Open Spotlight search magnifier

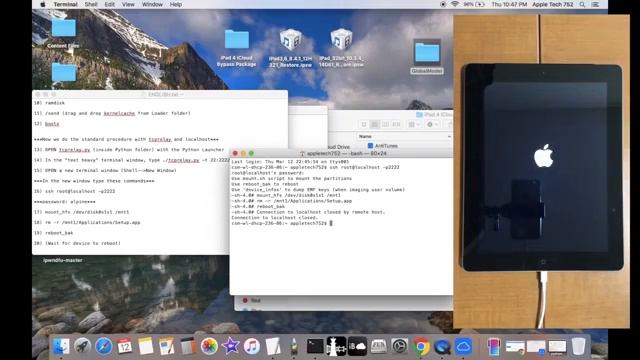pos(582,4)
